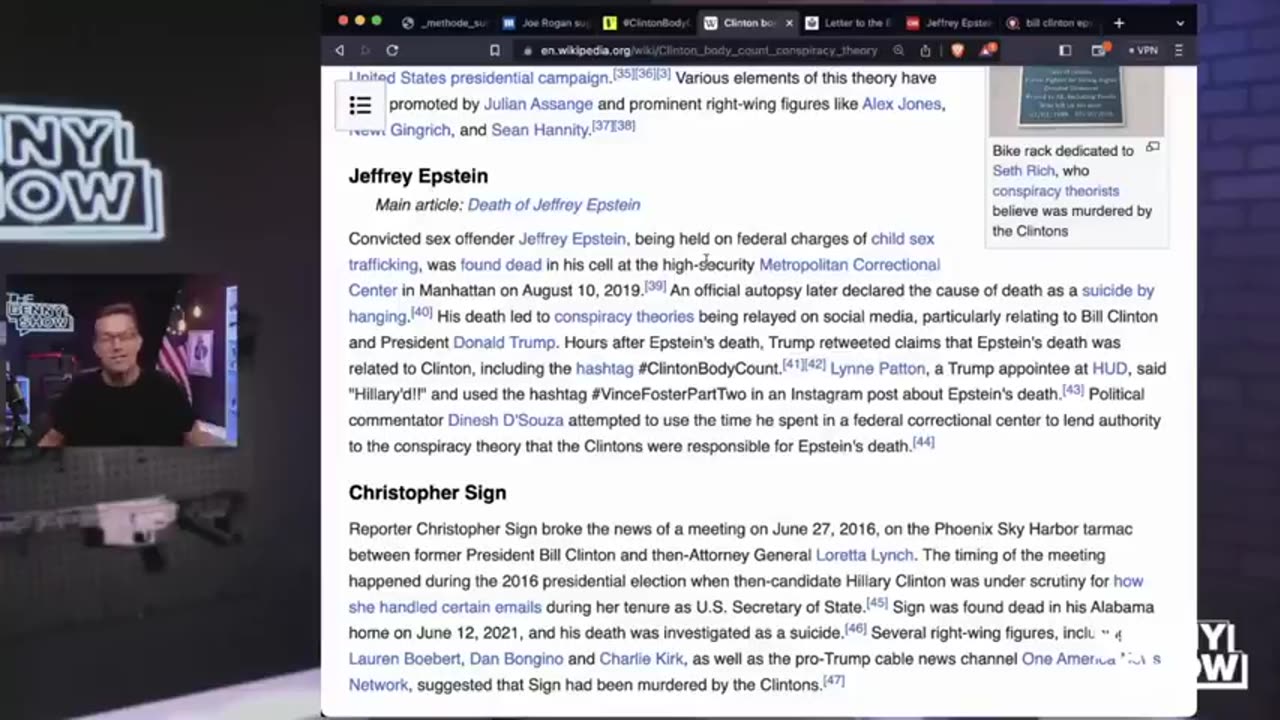Click the address bar URL field
Viewport: 1280px width, 720px height.
708,50
